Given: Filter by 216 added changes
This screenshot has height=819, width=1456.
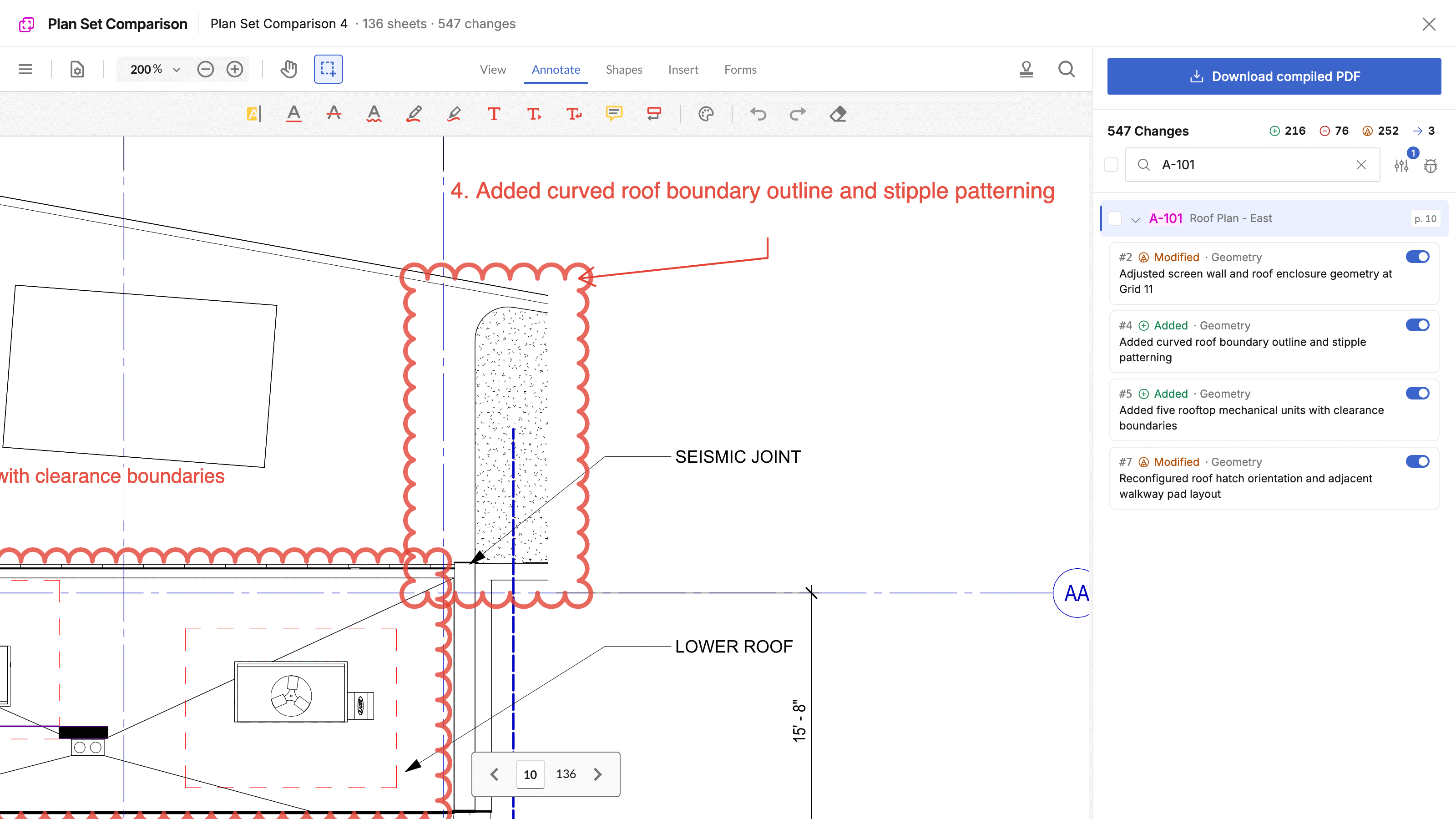Looking at the screenshot, I should pyautogui.click(x=1288, y=131).
